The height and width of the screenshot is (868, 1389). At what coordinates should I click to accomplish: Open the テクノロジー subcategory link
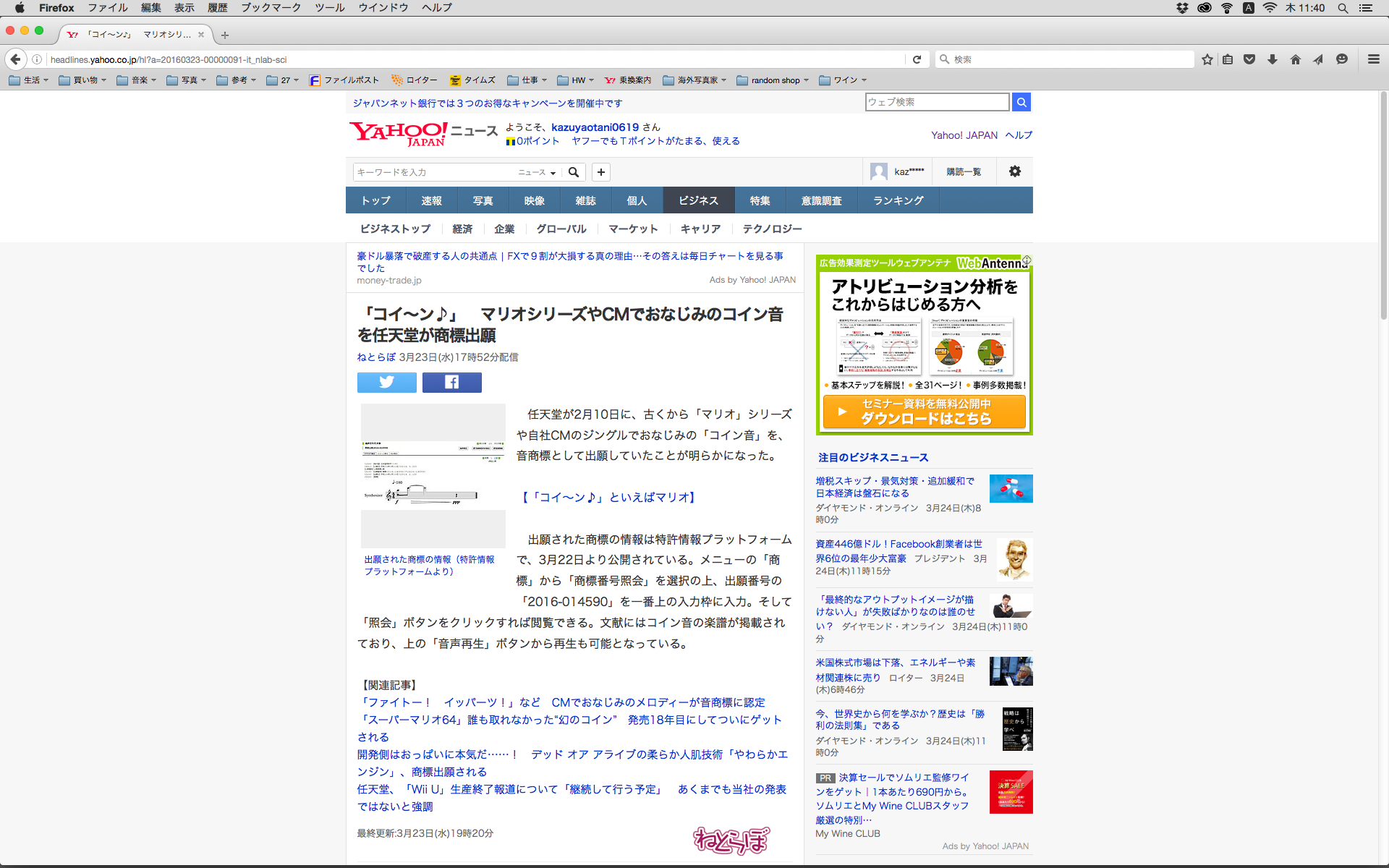coord(772,229)
